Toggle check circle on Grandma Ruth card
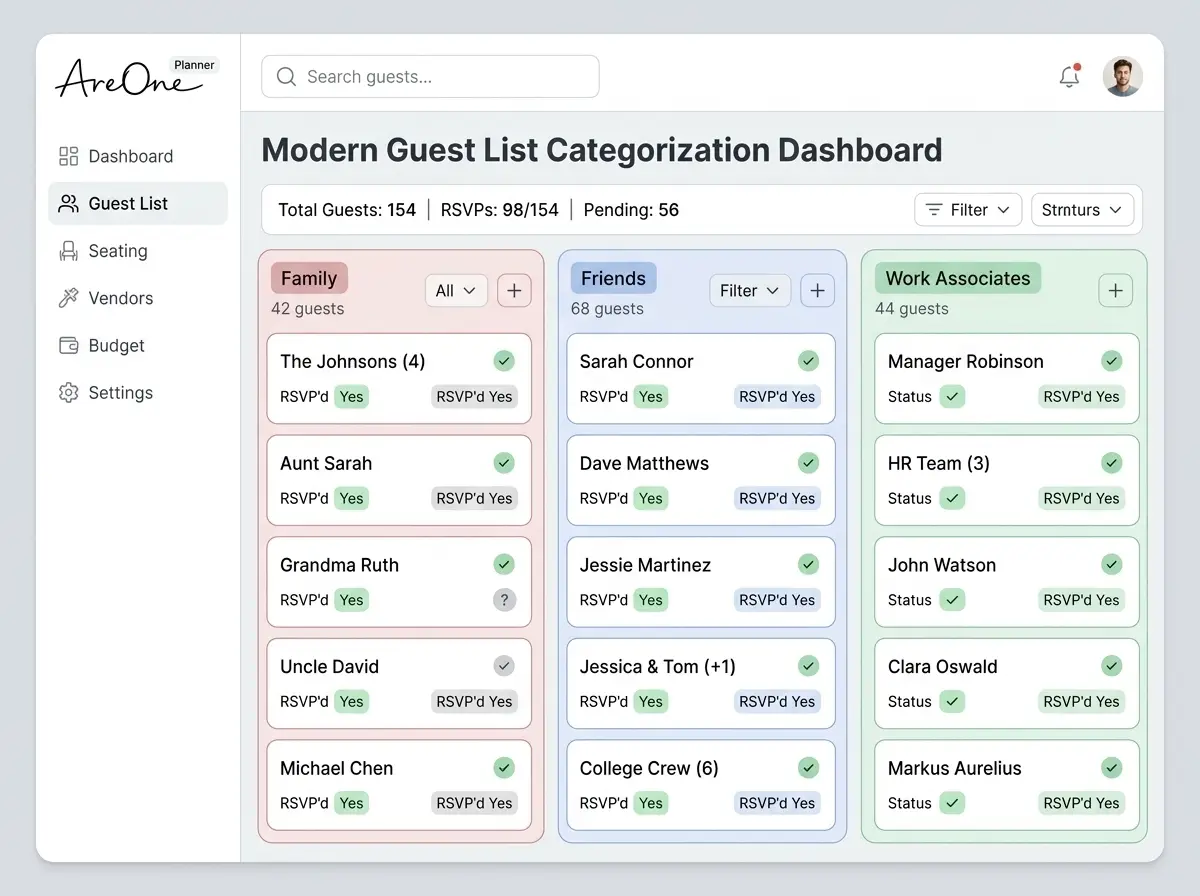Screen dimensions: 1200x896 click(x=504, y=565)
